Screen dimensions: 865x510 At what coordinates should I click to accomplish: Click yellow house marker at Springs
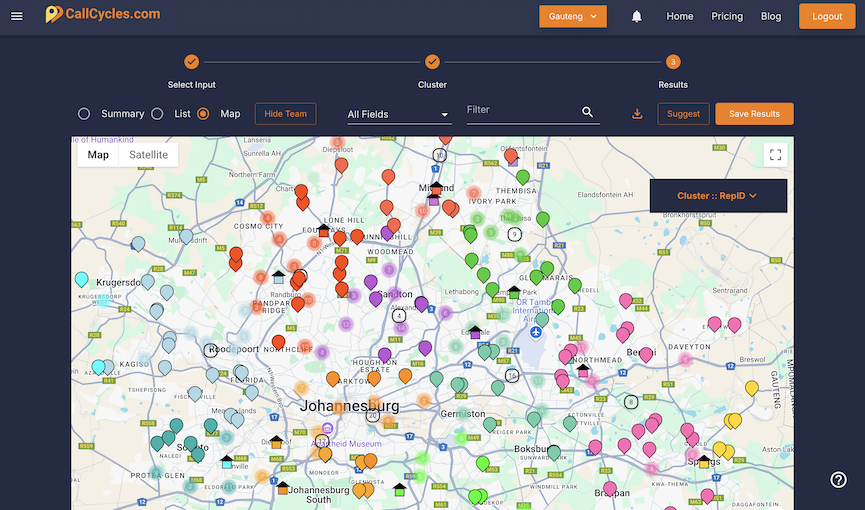point(704,461)
